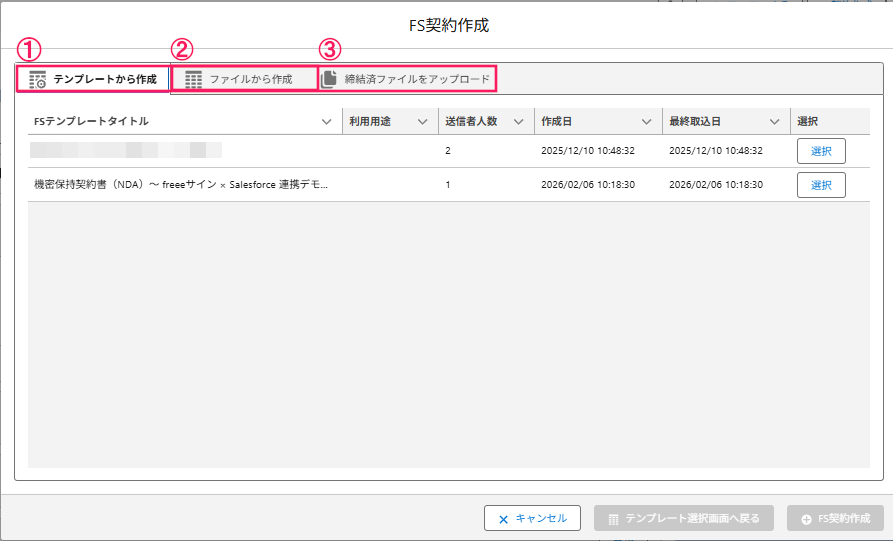
Task: Click the X icon in キャンセル button
Action: point(503,519)
